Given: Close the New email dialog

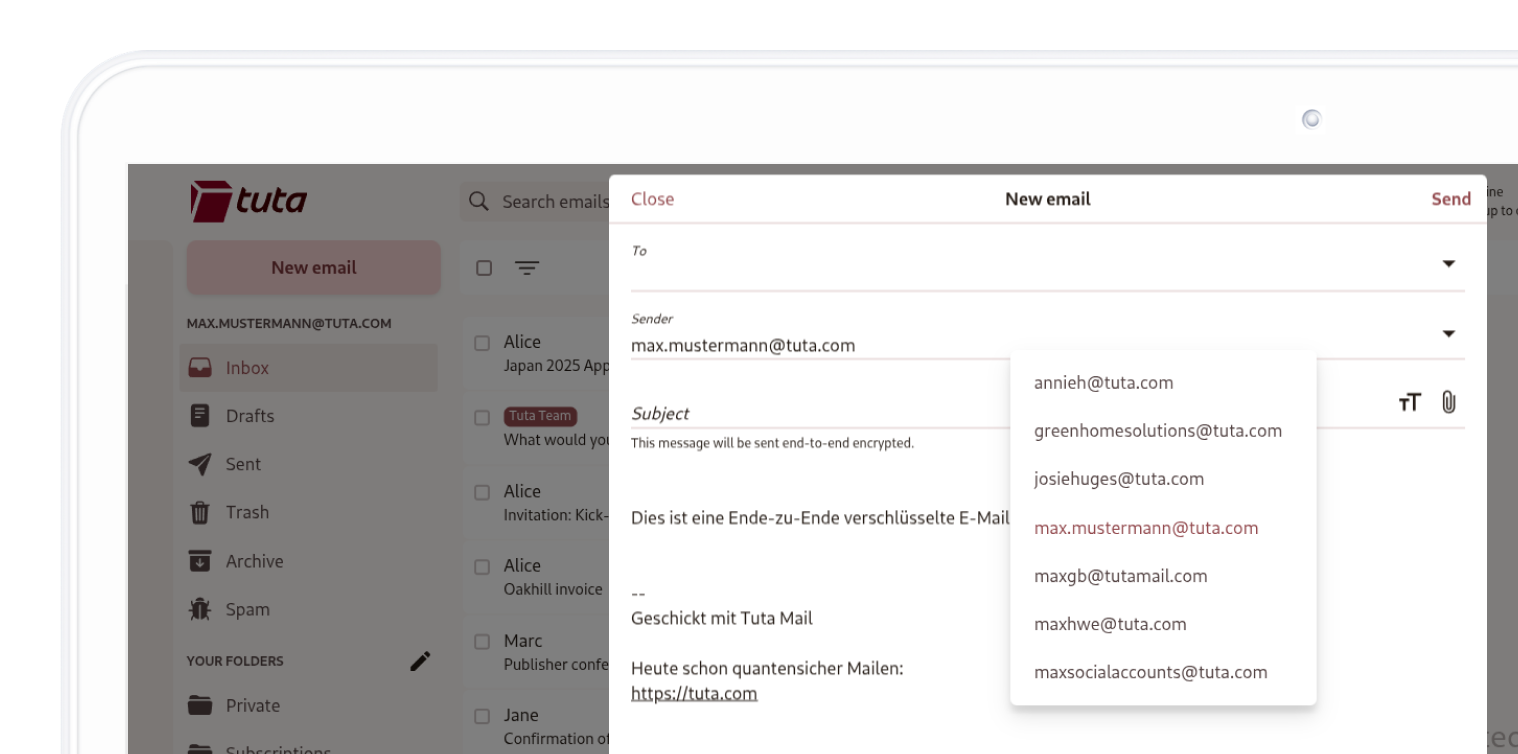Looking at the screenshot, I should pos(653,199).
